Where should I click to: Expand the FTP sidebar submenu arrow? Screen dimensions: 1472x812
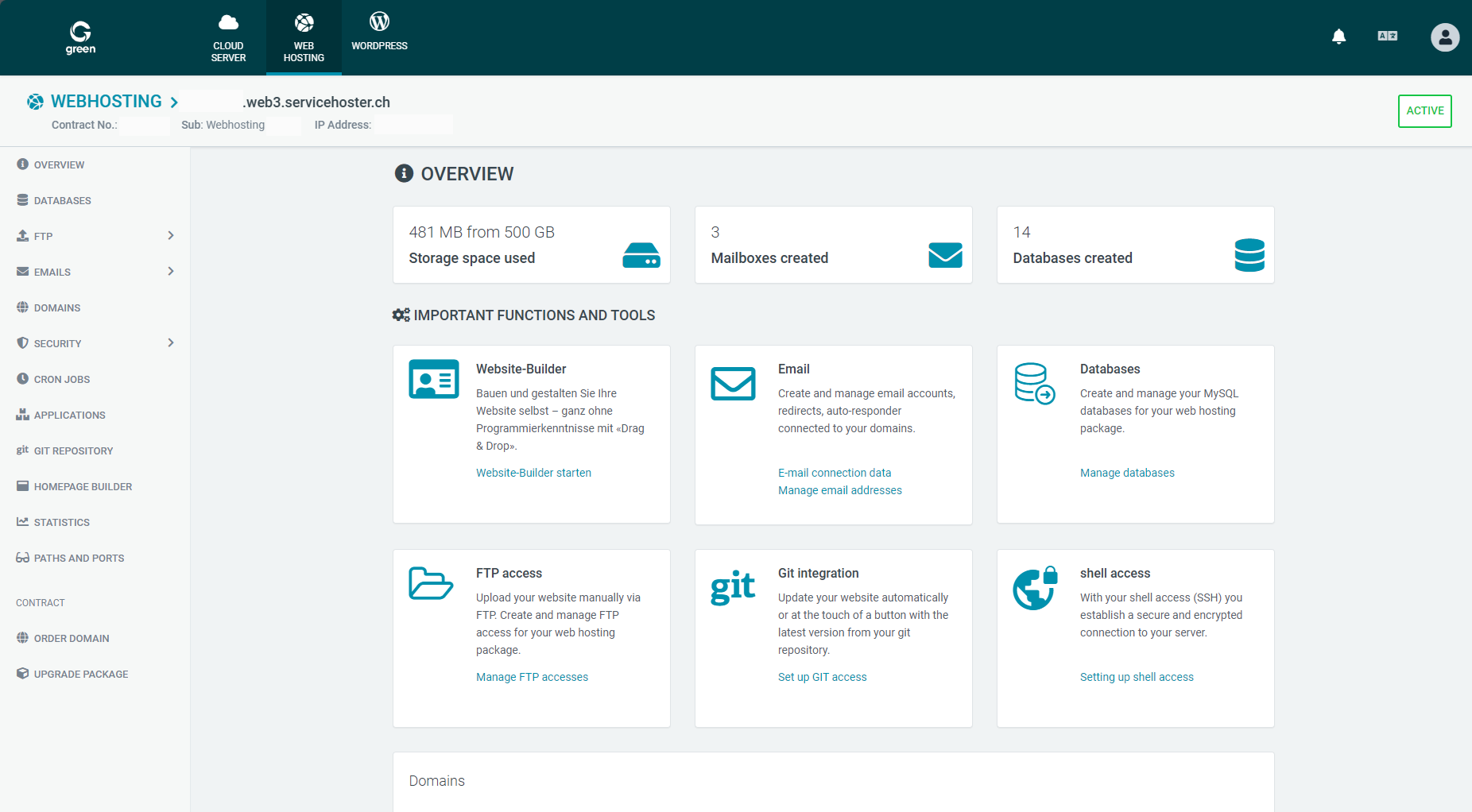(x=171, y=236)
